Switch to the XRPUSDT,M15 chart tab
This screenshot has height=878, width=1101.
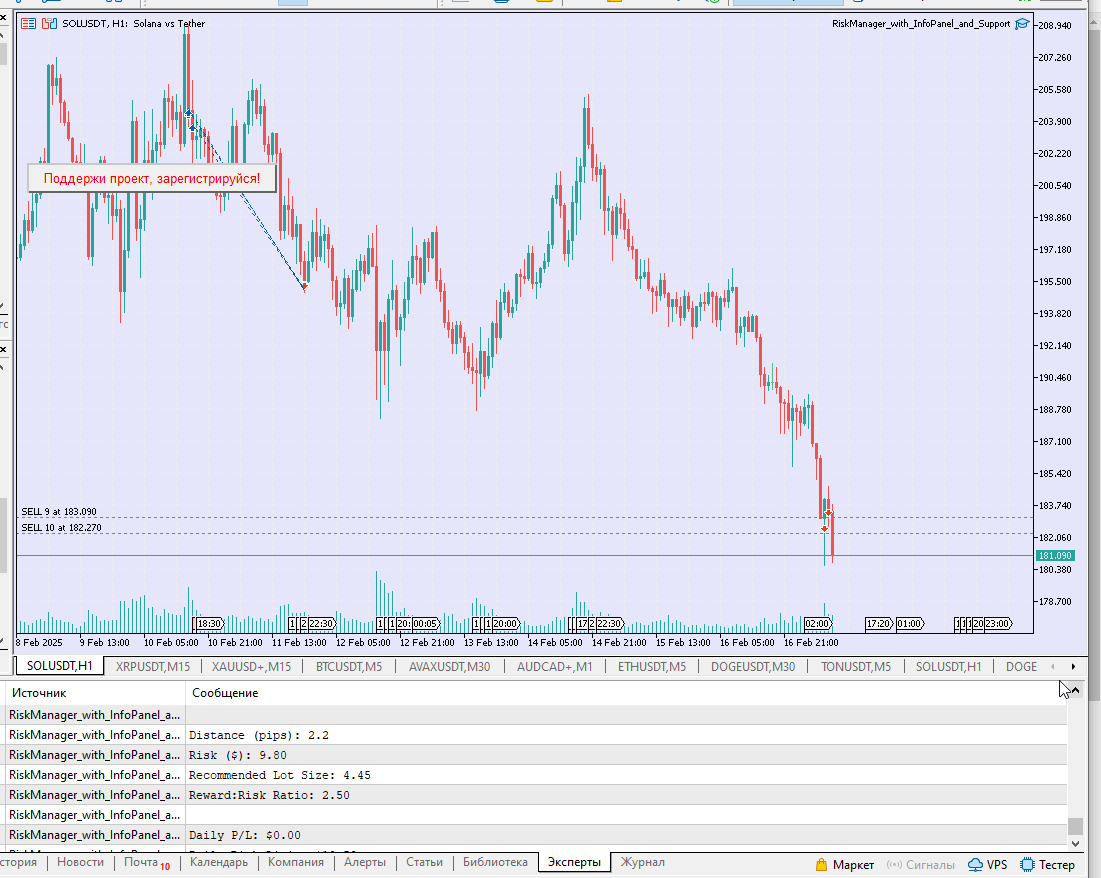pyautogui.click(x=151, y=665)
